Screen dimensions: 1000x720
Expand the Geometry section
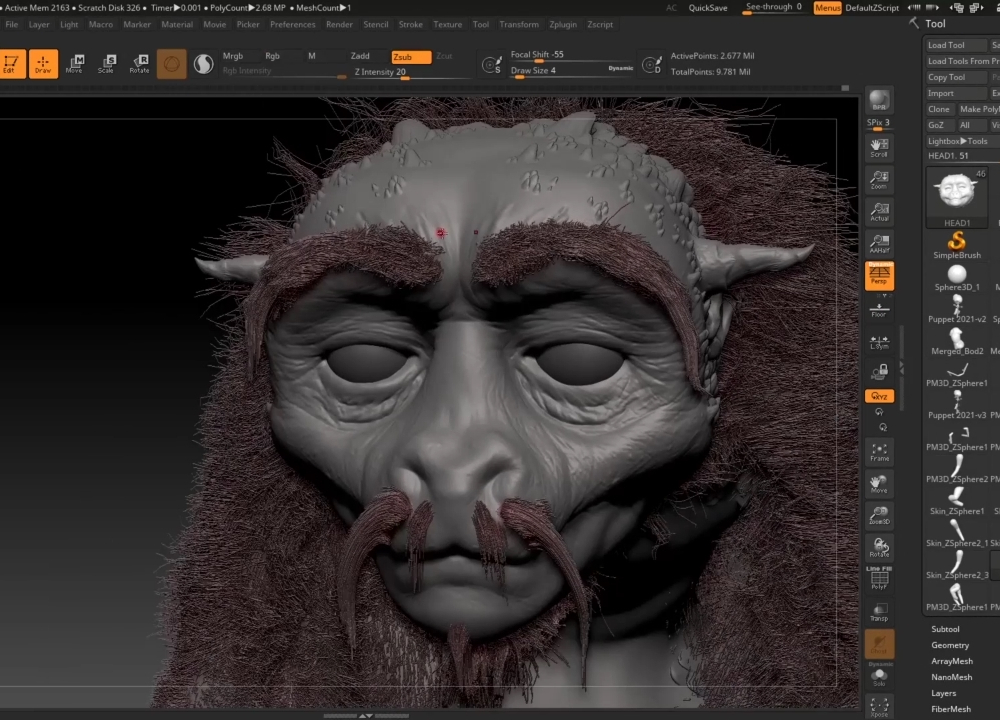[950, 645]
